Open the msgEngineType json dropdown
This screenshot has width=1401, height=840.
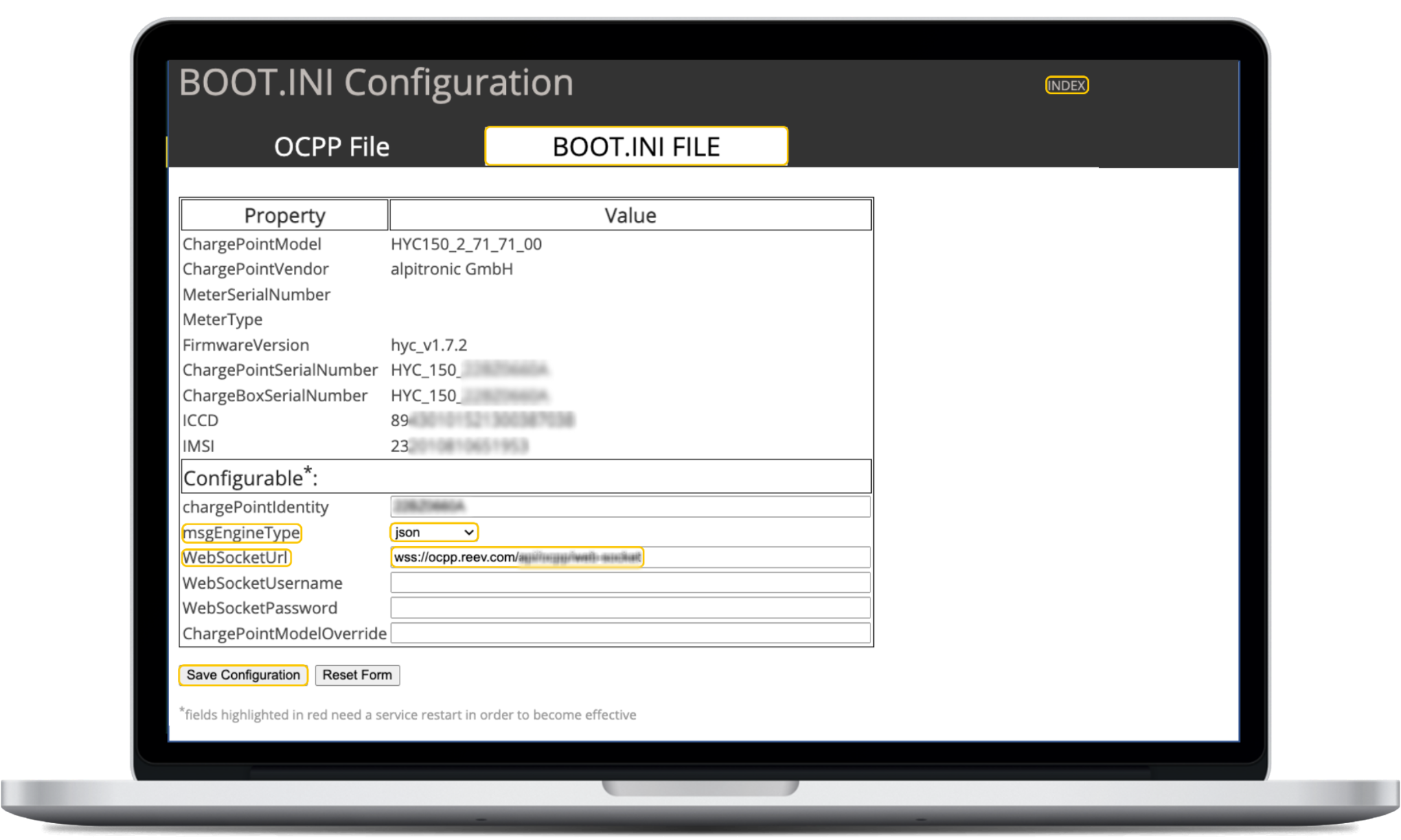(x=433, y=532)
